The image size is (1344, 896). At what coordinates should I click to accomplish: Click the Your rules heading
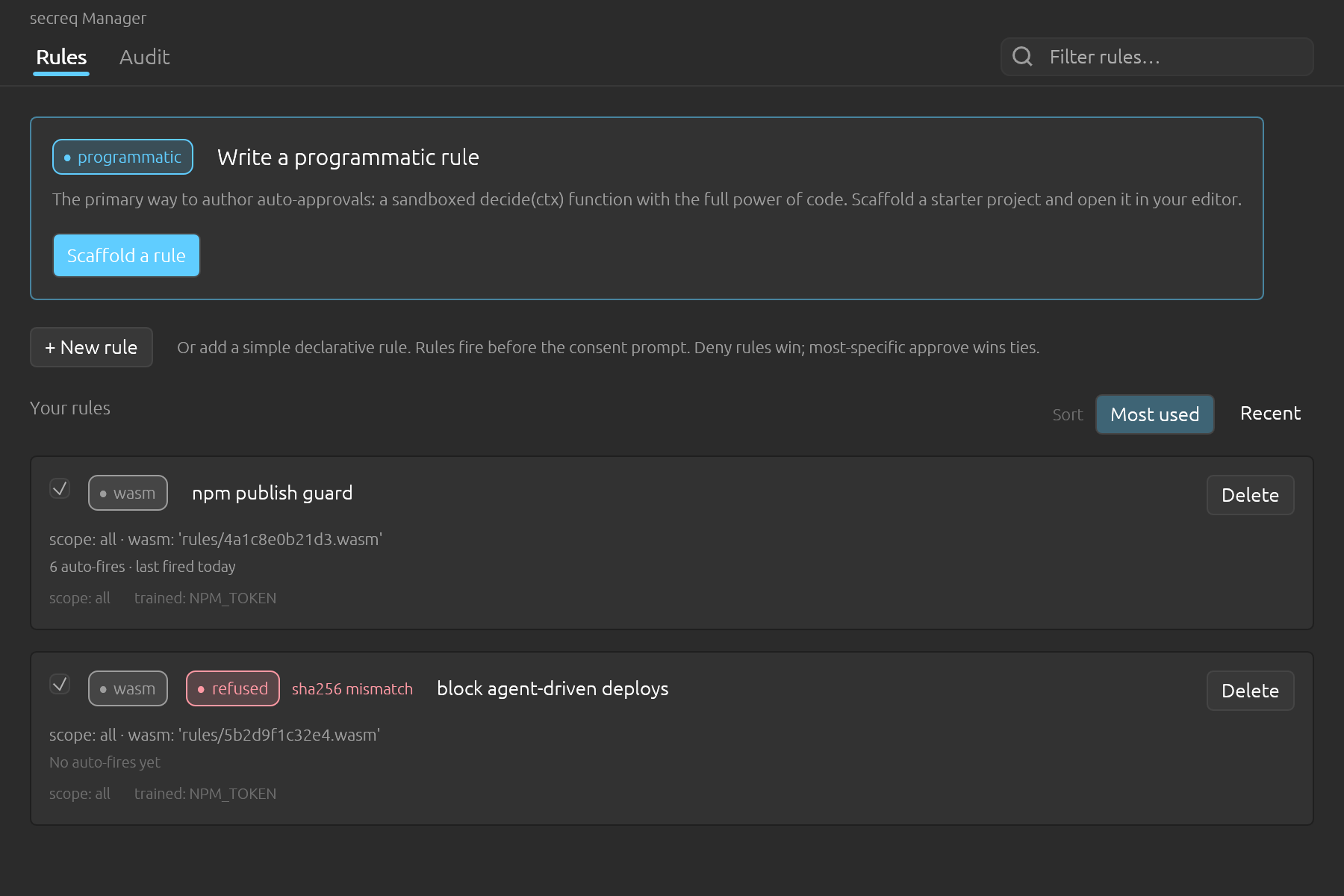point(70,408)
